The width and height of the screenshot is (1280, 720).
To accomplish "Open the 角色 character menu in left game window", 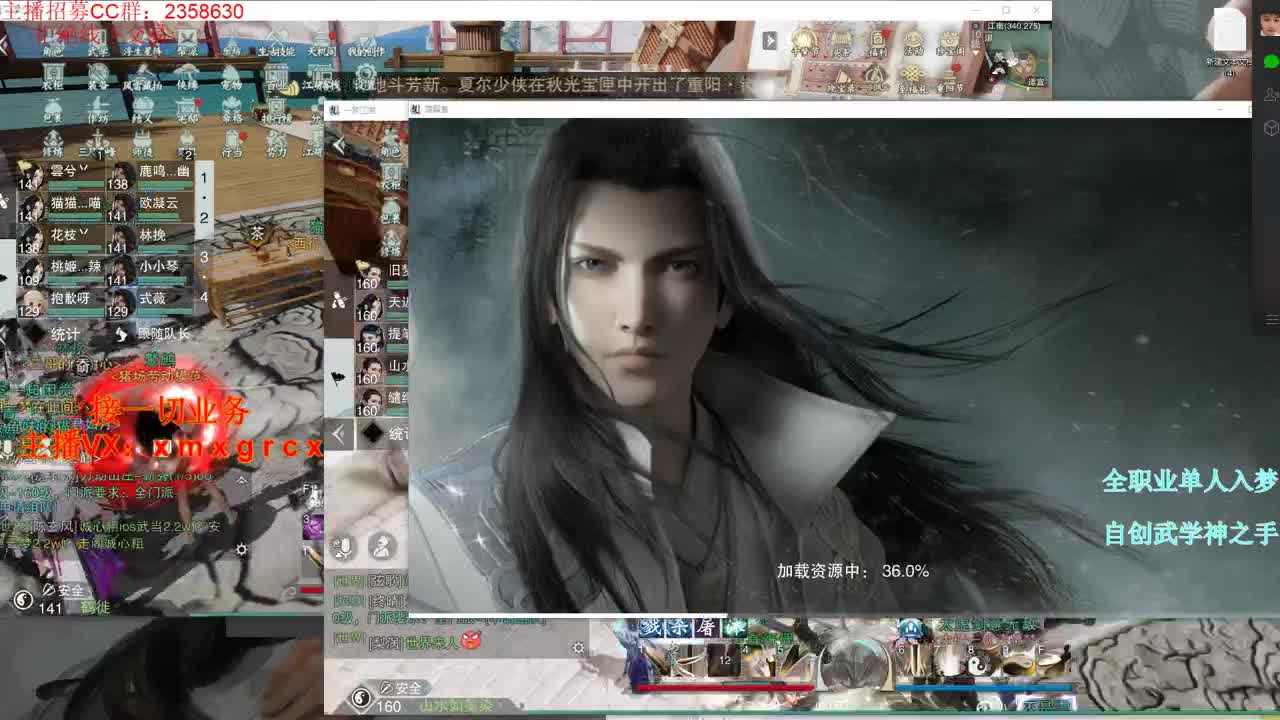I will tap(53, 42).
